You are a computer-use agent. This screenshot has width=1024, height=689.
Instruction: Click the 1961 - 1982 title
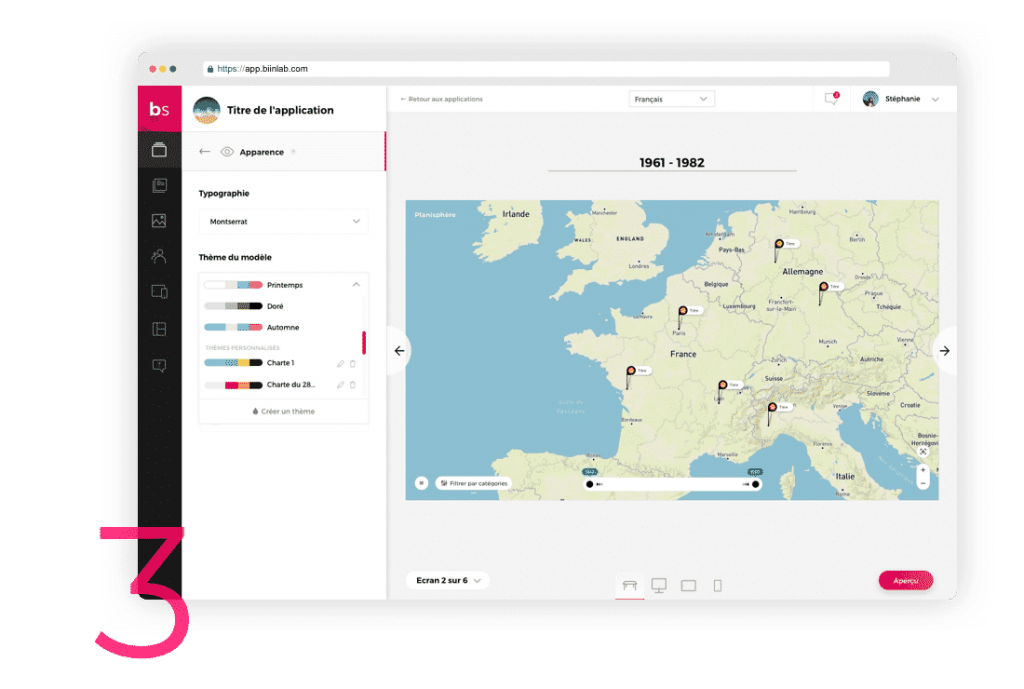(672, 163)
